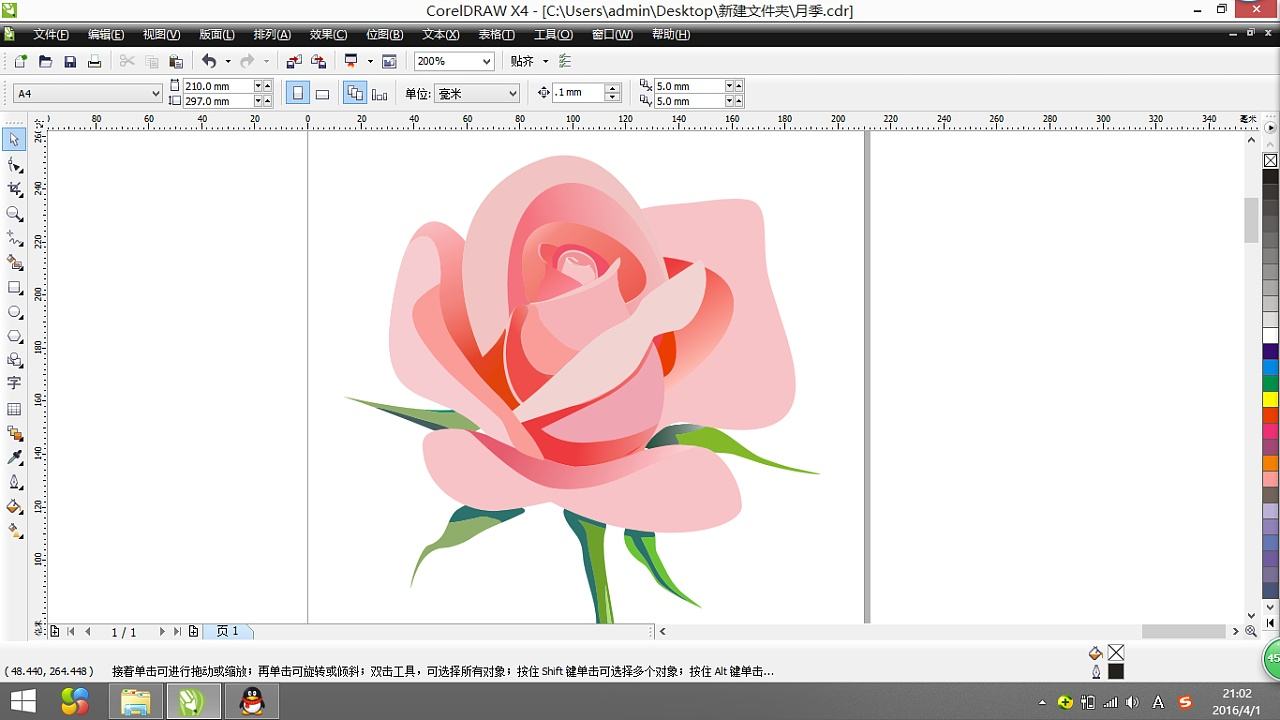This screenshot has width=1280, height=720.
Task: Click the Import icon in toolbar
Action: coord(294,62)
